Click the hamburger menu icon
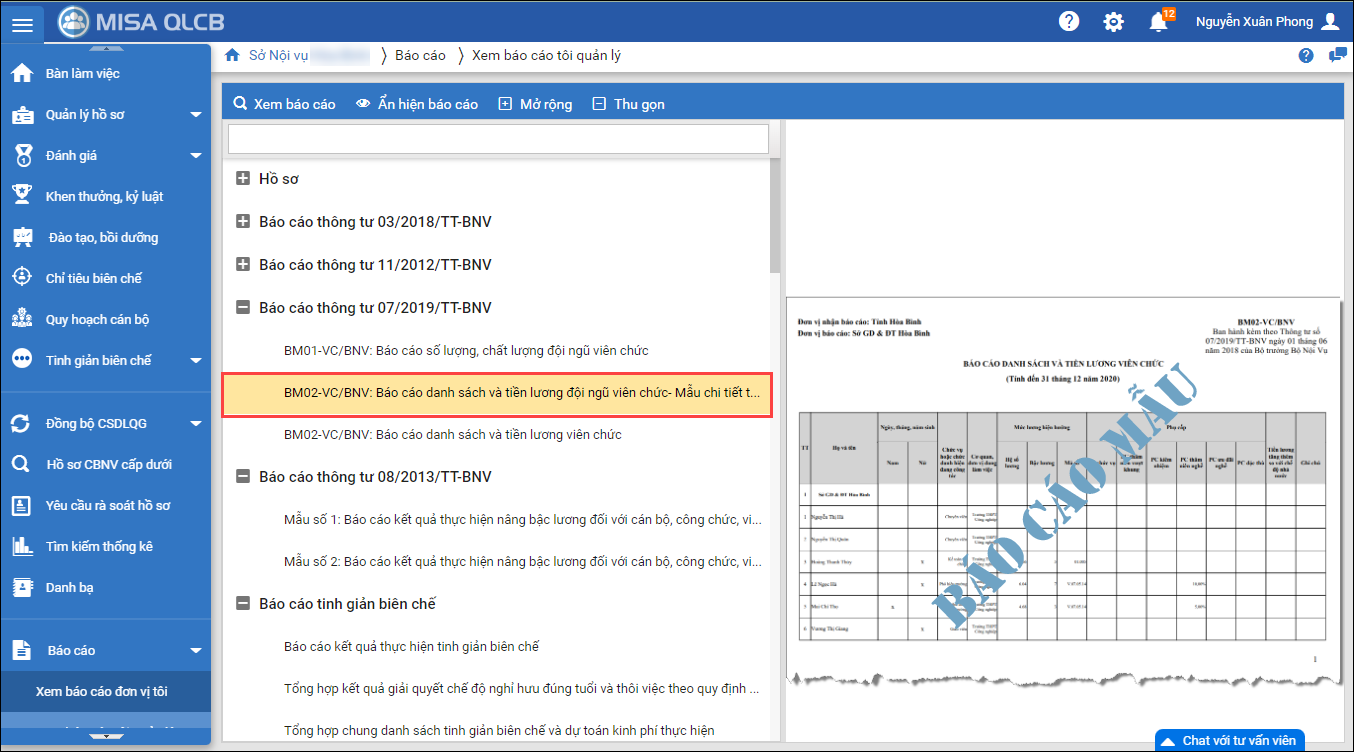 click(x=22, y=24)
